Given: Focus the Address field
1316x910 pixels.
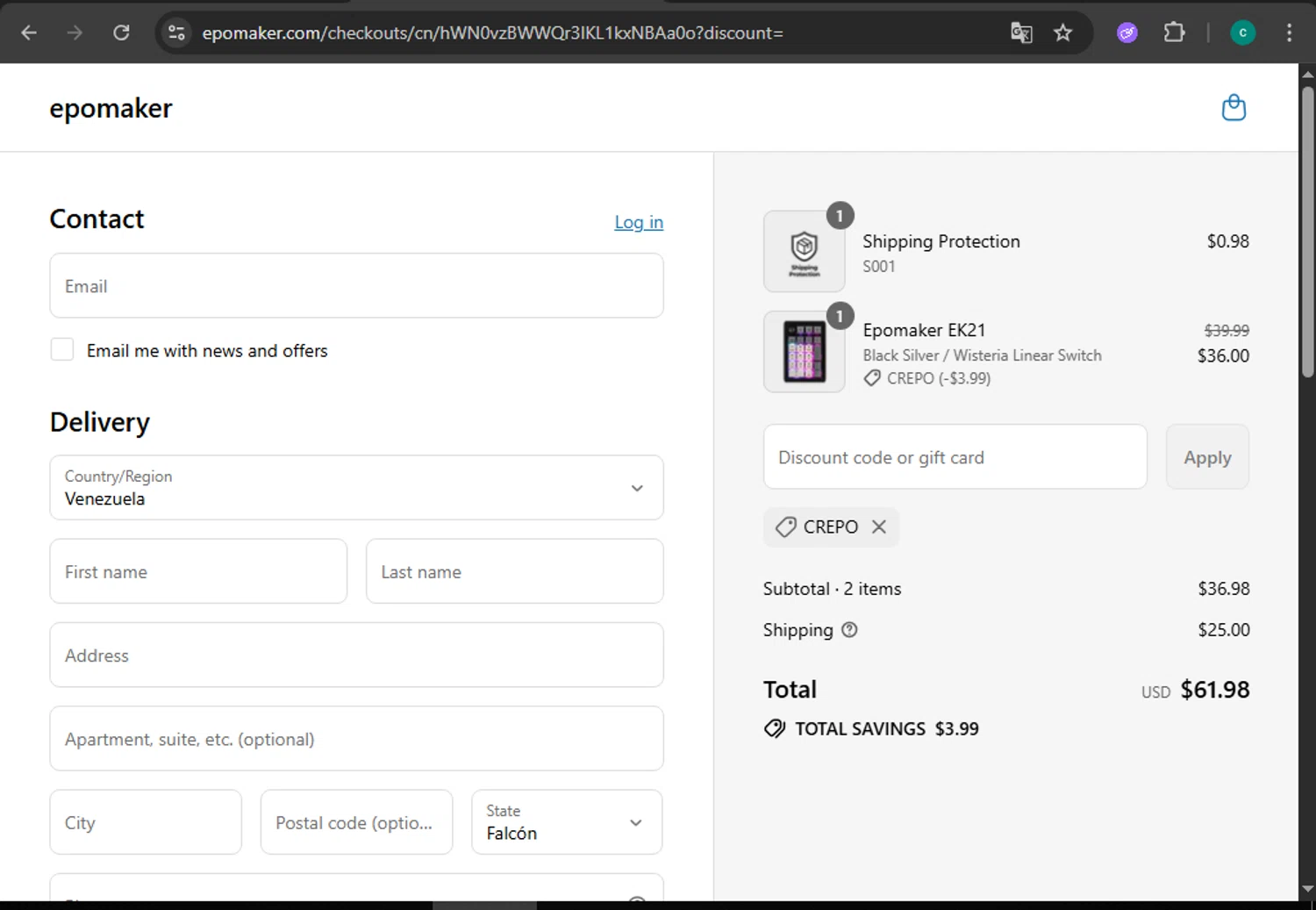Looking at the screenshot, I should [356, 655].
